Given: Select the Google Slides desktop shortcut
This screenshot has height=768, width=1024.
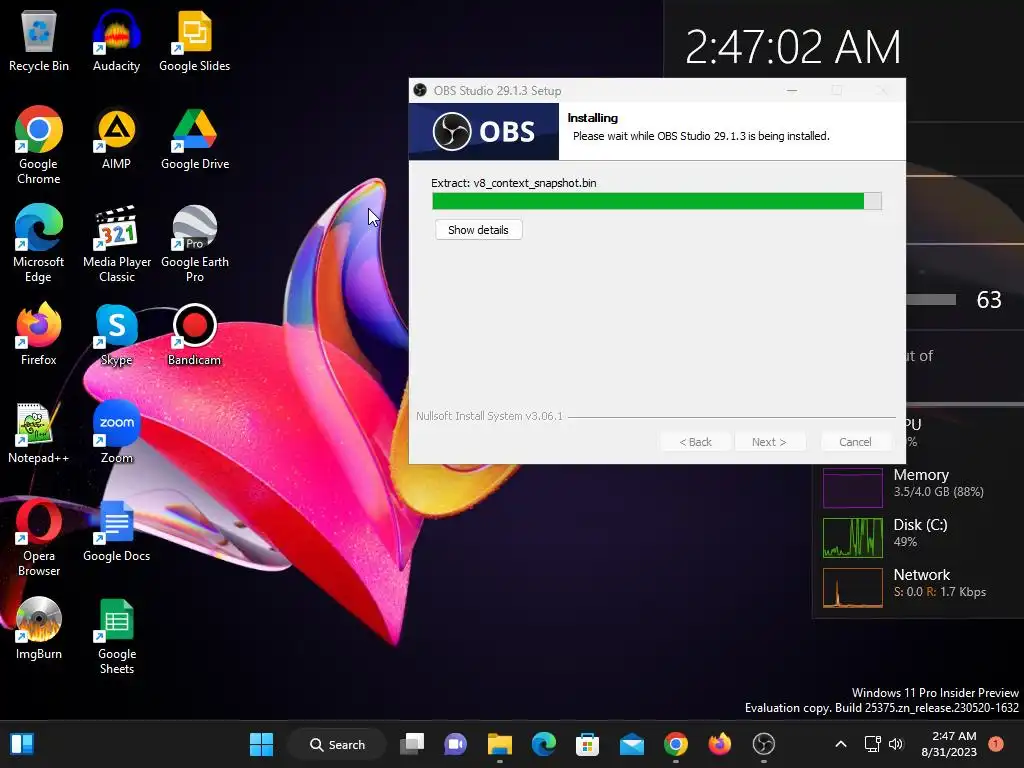Looking at the screenshot, I should [x=195, y=41].
